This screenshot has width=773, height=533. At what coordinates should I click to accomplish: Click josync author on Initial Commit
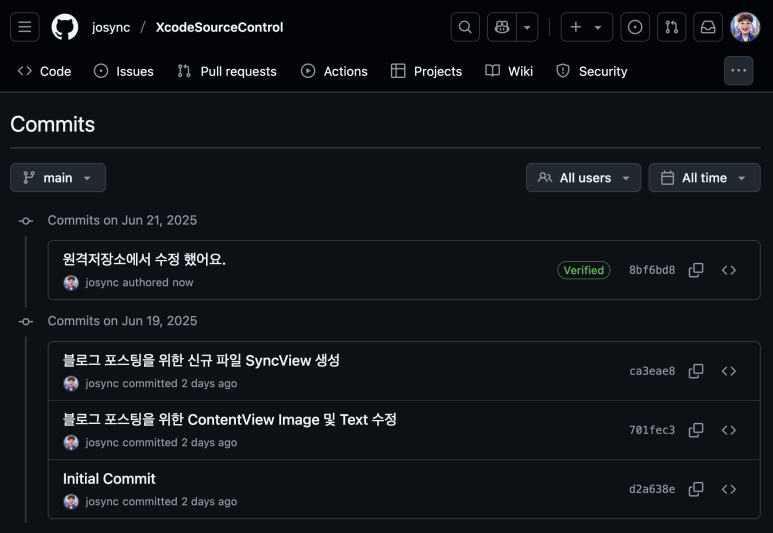coord(102,501)
